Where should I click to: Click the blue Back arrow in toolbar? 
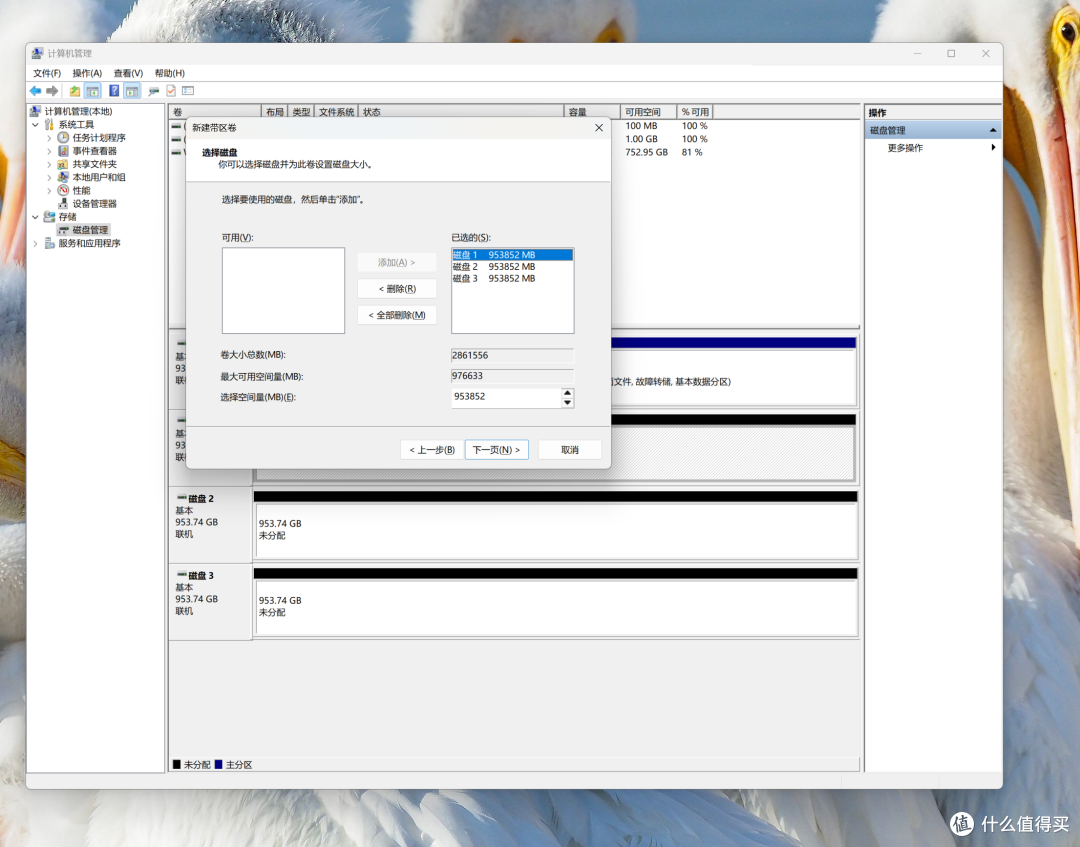(35, 91)
